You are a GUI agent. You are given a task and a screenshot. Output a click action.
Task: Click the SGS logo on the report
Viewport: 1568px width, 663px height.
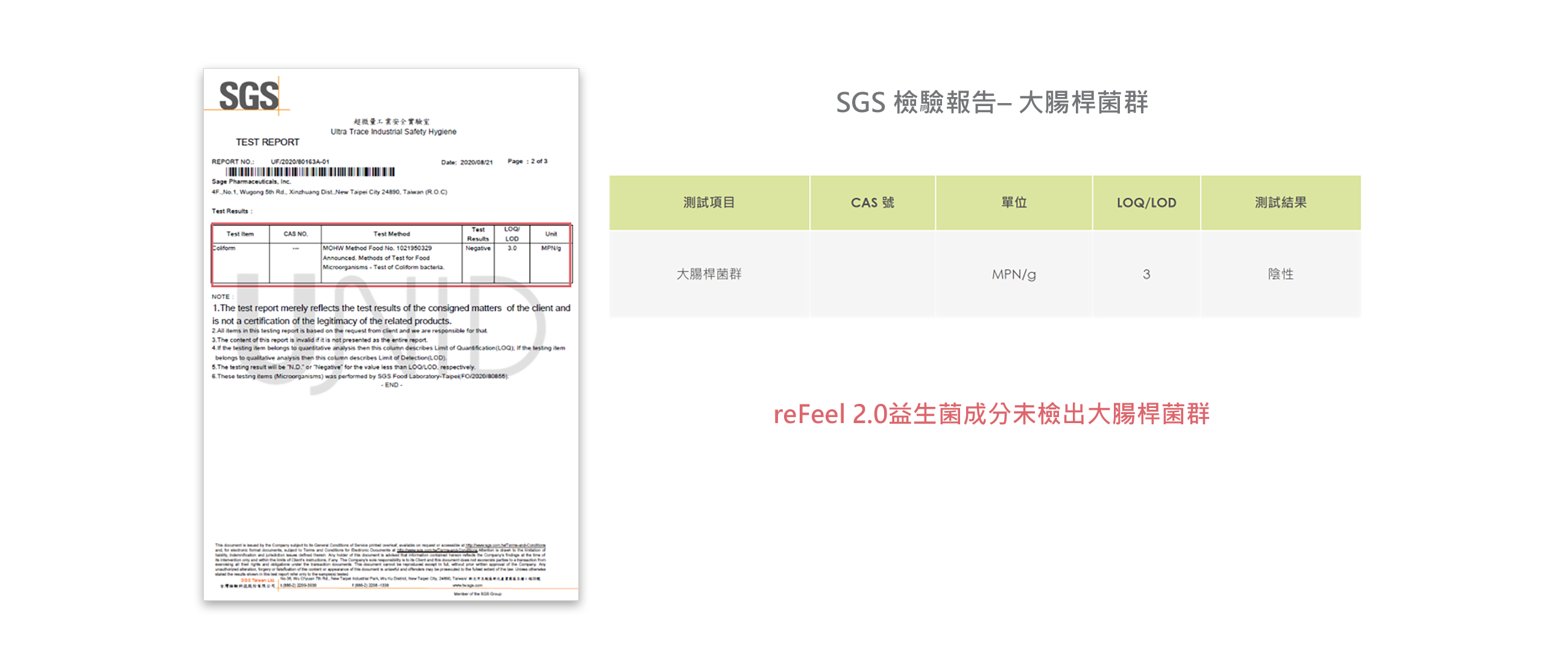[248, 96]
